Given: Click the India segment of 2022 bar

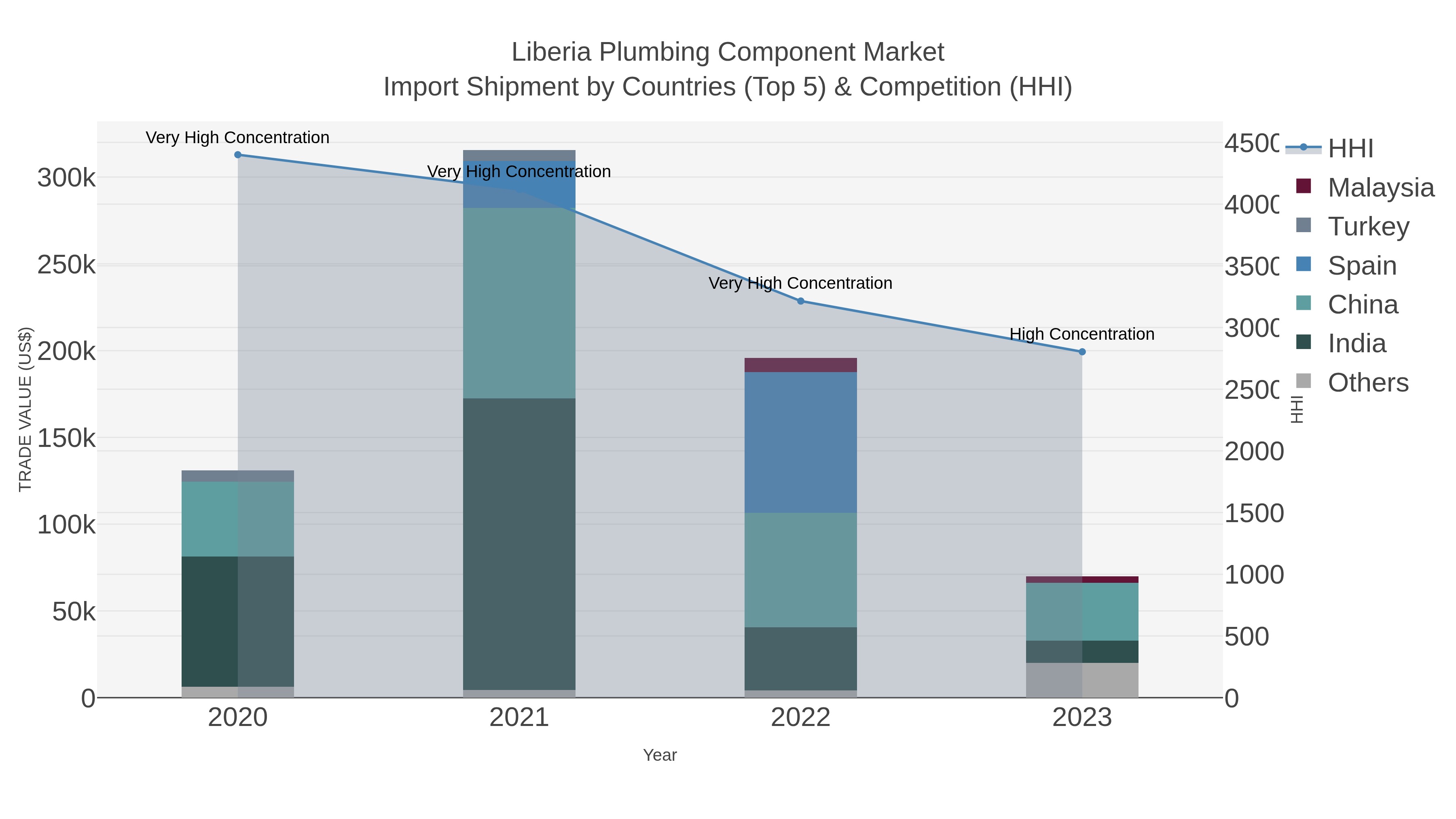Looking at the screenshot, I should pos(800,658).
